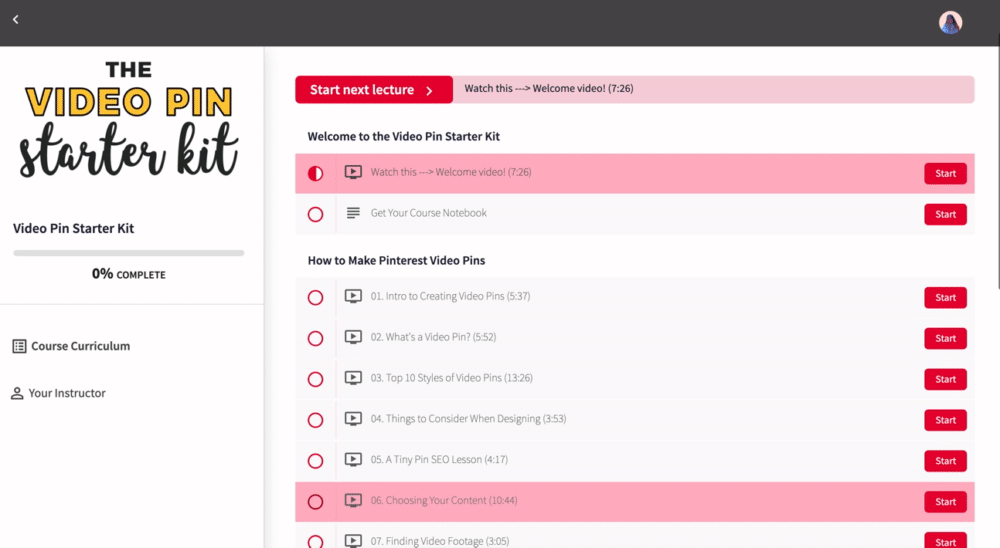This screenshot has height=548, width=1000.
Task: Start Get Your Course Notebook
Action: (945, 214)
